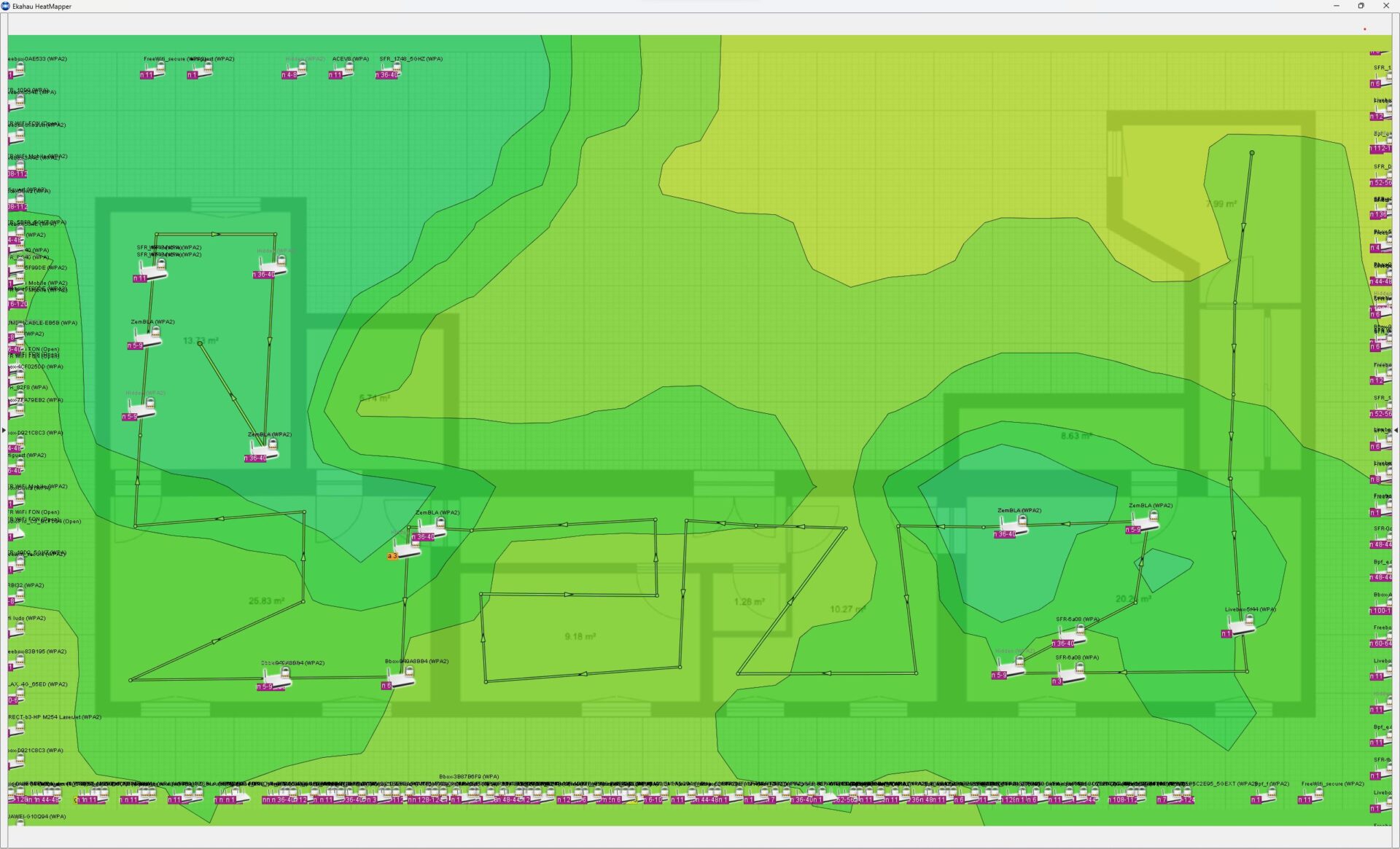Click the Livebox-5f44 access point icon
1400x849 pixels.
tap(1240, 626)
